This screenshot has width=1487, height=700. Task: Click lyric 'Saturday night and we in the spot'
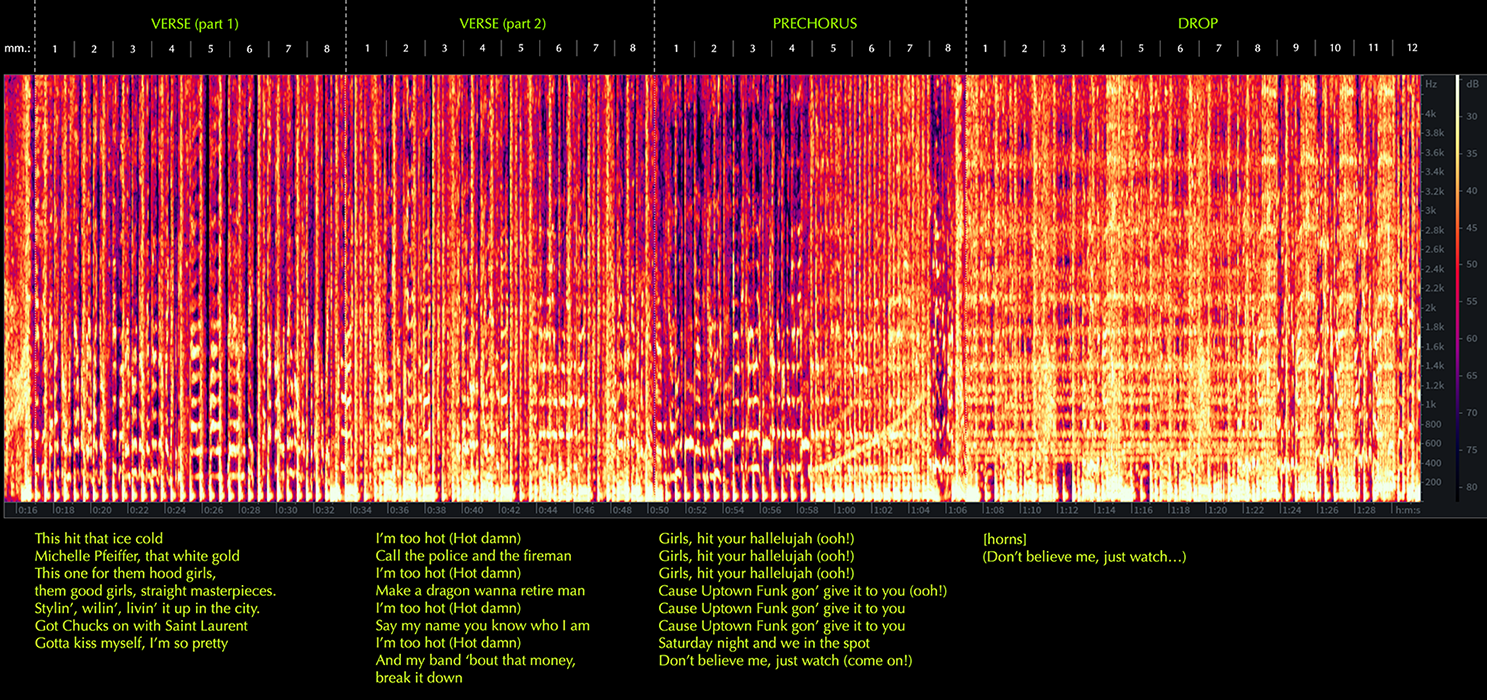(x=764, y=643)
